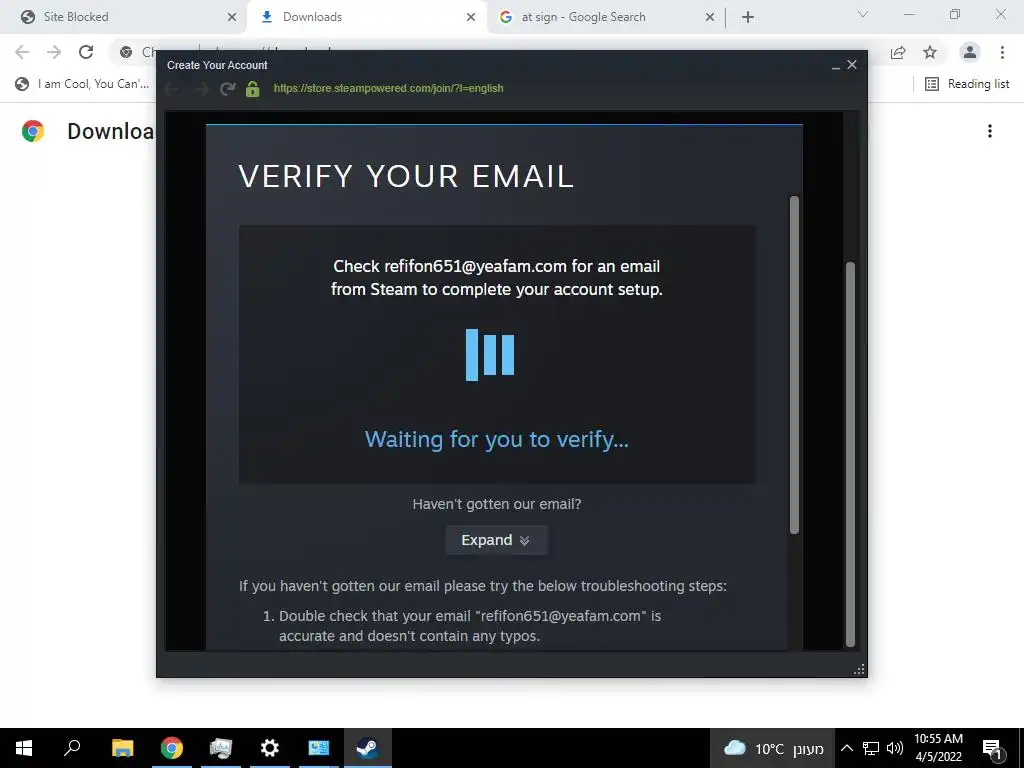Close the Google Search tab
This screenshot has height=768, width=1024.
tap(710, 17)
